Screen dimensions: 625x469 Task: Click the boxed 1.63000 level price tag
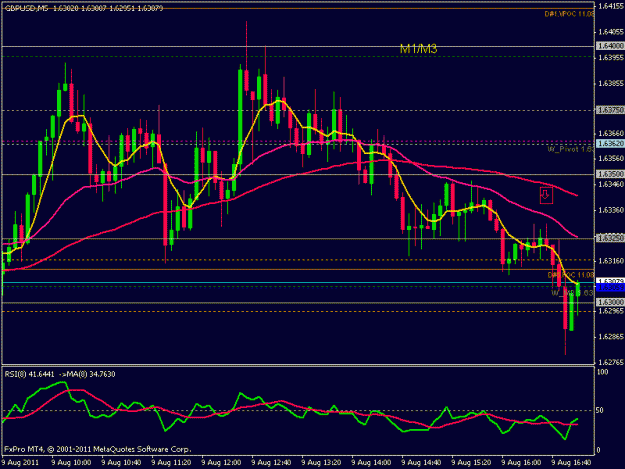(x=610, y=302)
